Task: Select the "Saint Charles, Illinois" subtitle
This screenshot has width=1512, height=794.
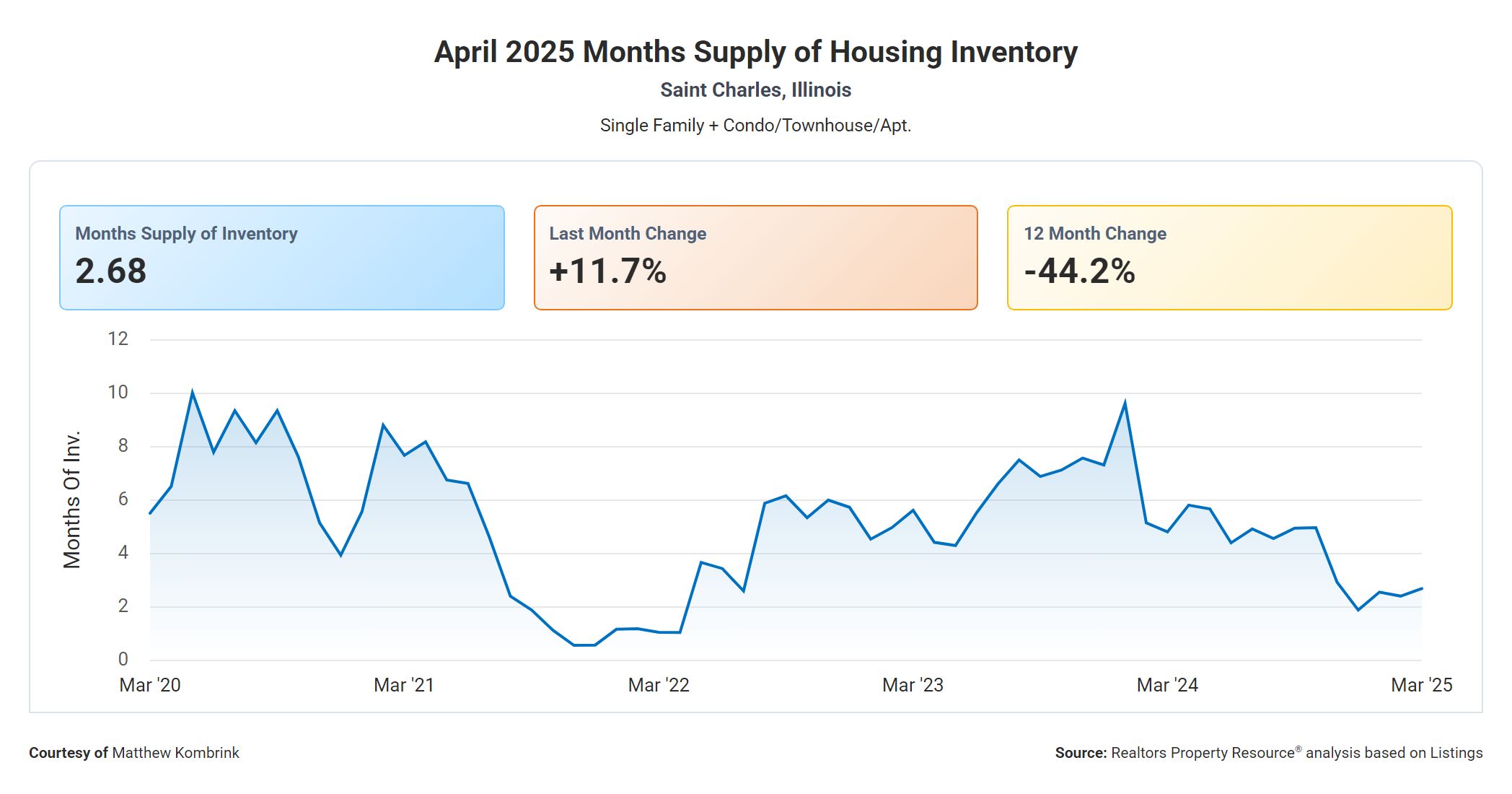Action: click(x=755, y=90)
